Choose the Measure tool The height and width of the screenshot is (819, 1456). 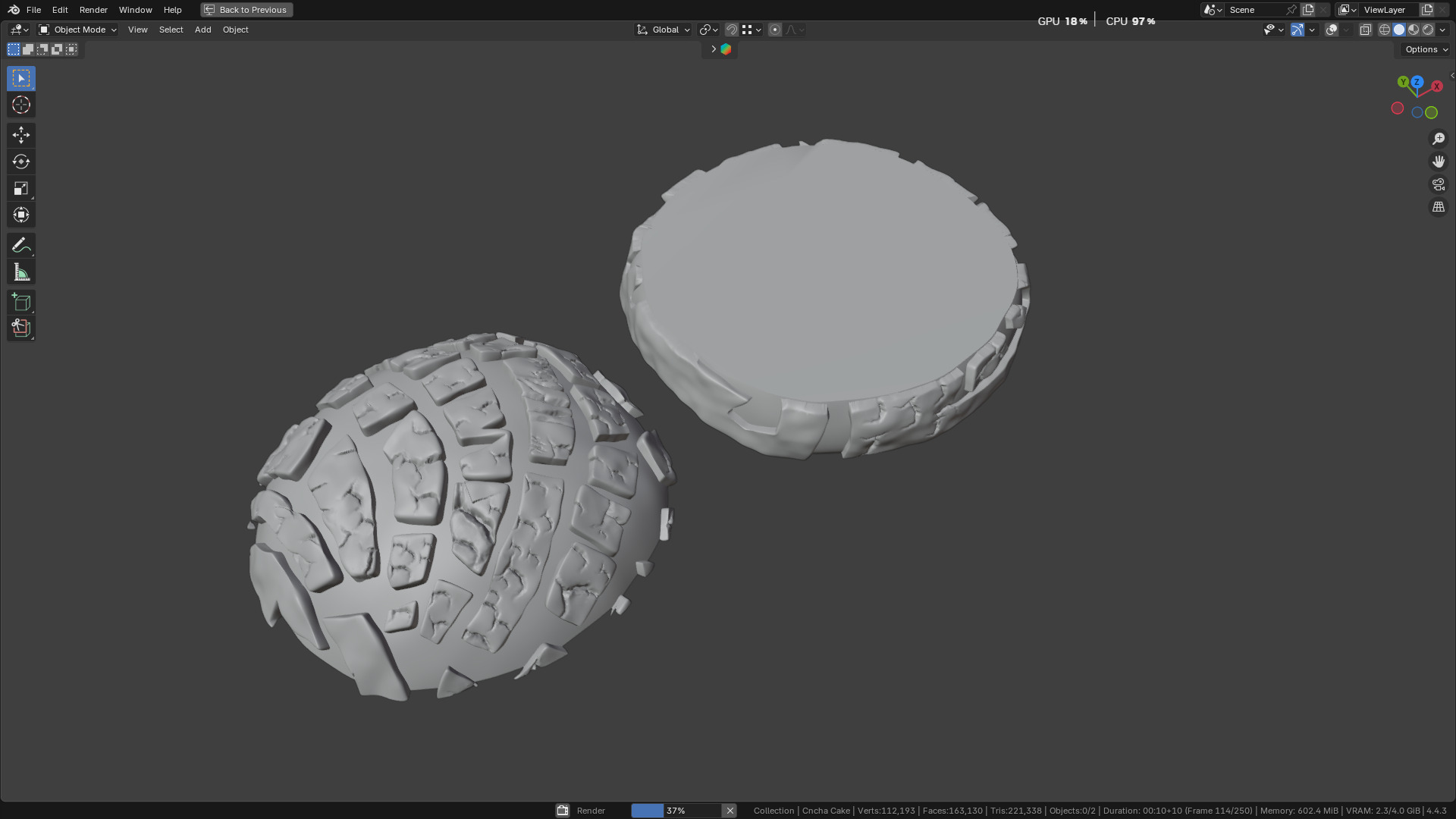tap(20, 272)
